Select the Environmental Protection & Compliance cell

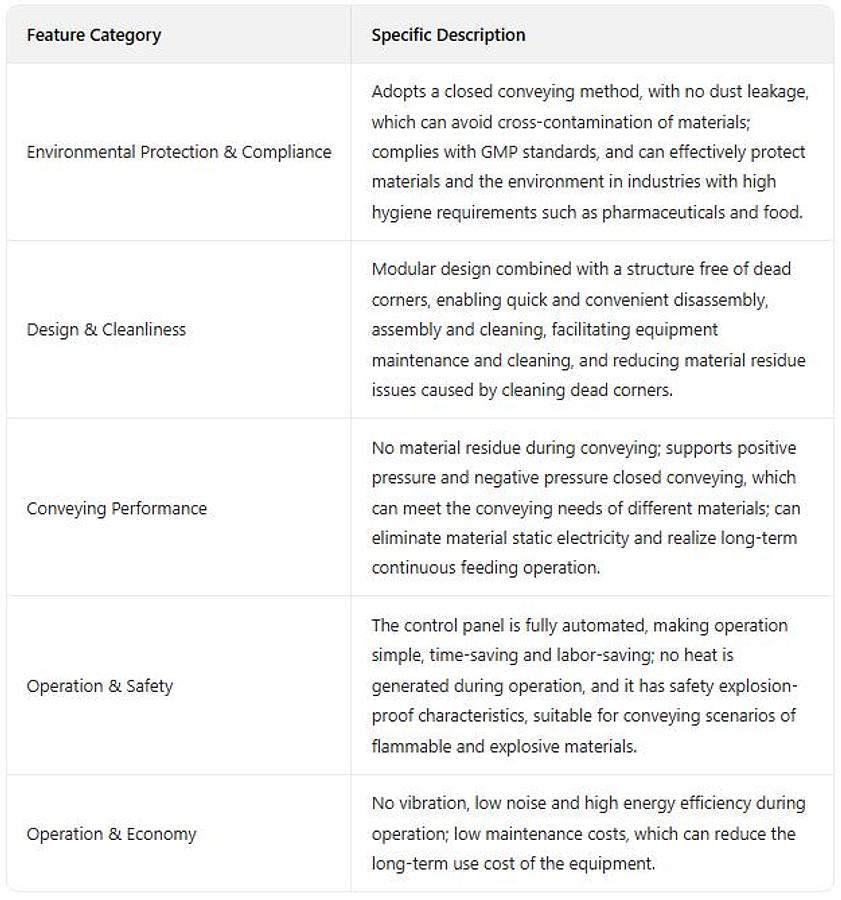tap(179, 152)
